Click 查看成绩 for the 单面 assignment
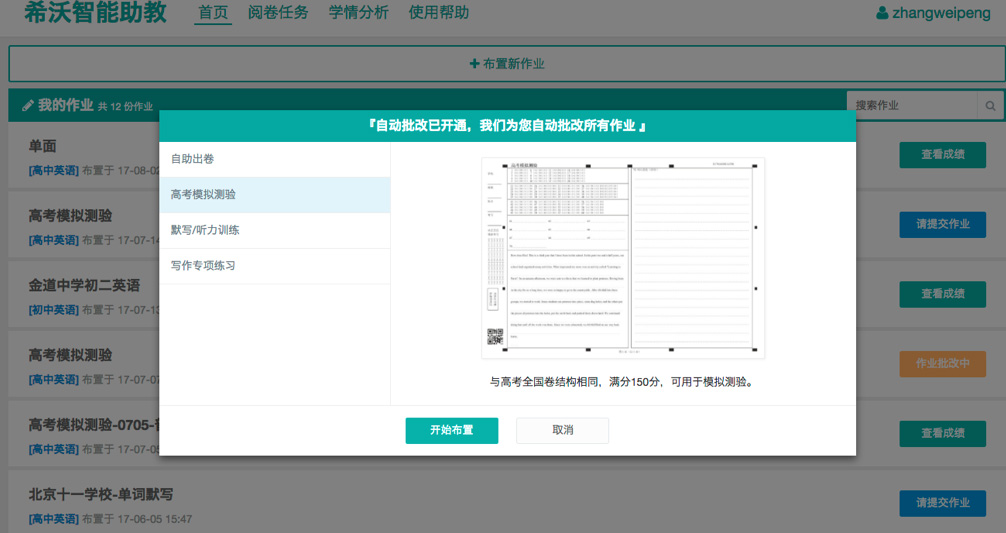This screenshot has width=1006, height=533. point(942,155)
